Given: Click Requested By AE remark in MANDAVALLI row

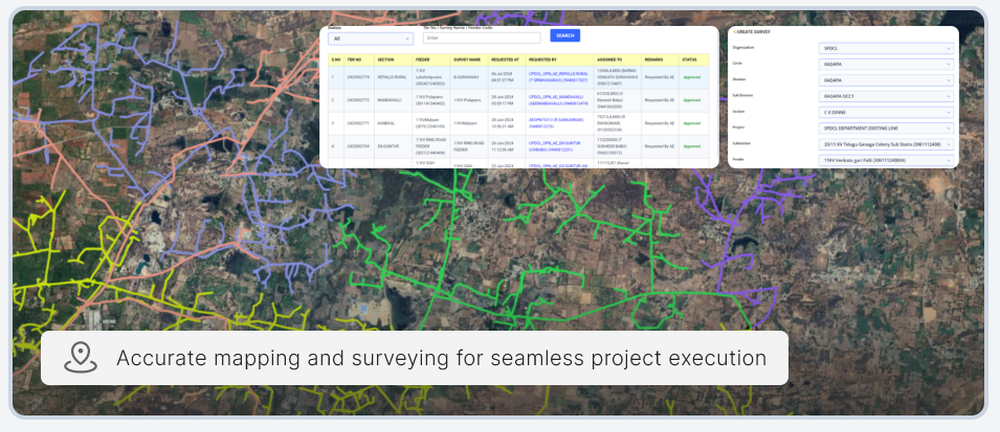Looking at the screenshot, I should click(658, 100).
